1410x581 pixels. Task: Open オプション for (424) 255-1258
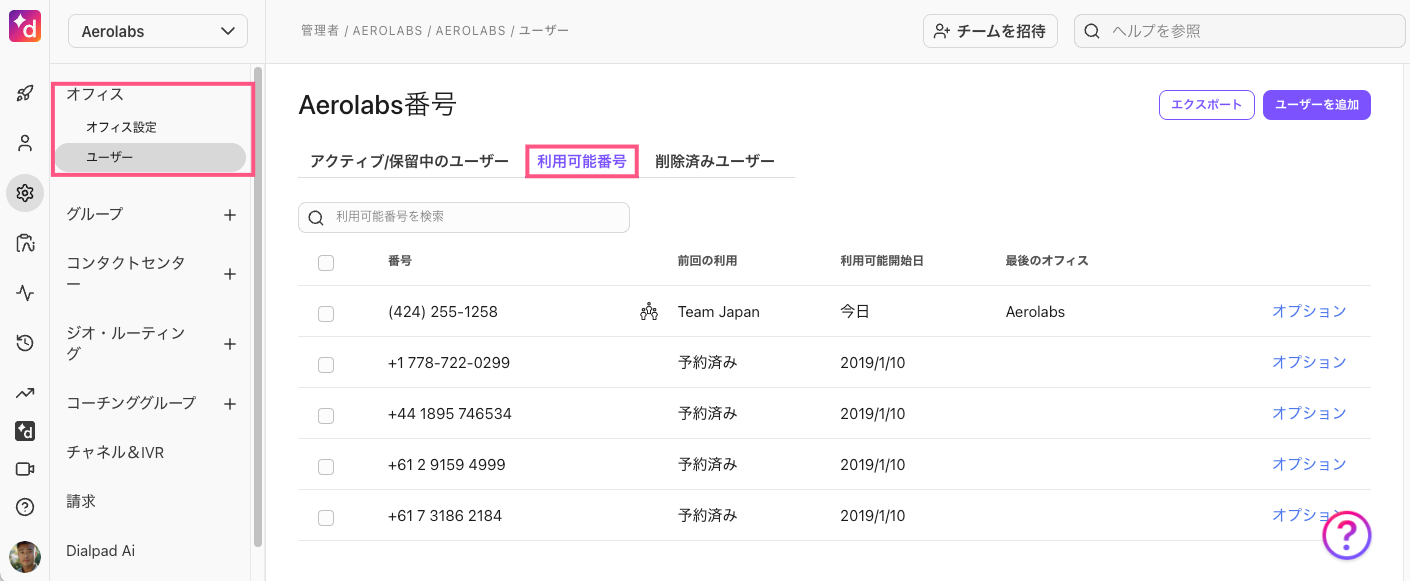pos(1309,311)
